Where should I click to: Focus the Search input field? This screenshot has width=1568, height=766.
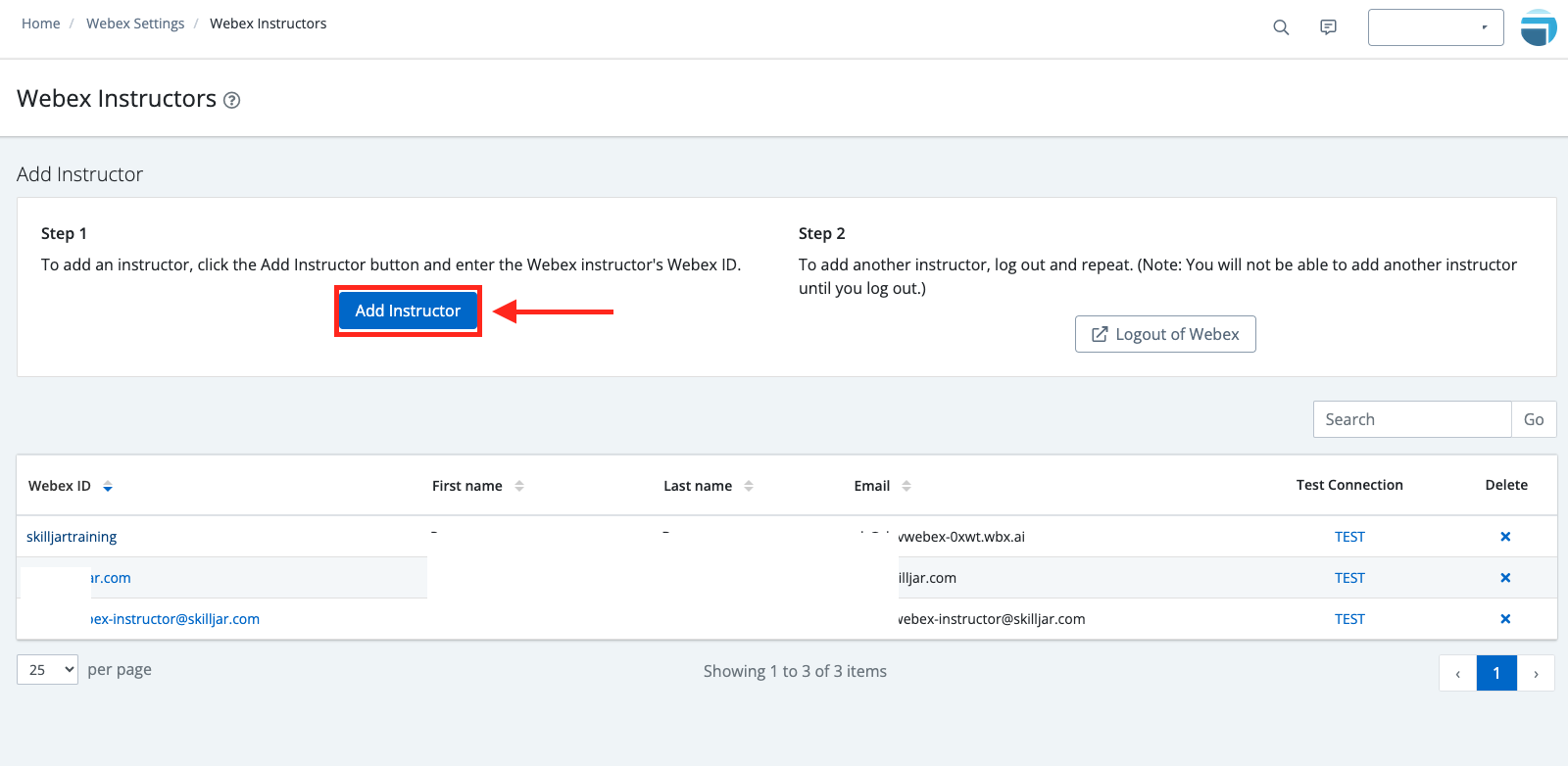tap(1412, 419)
